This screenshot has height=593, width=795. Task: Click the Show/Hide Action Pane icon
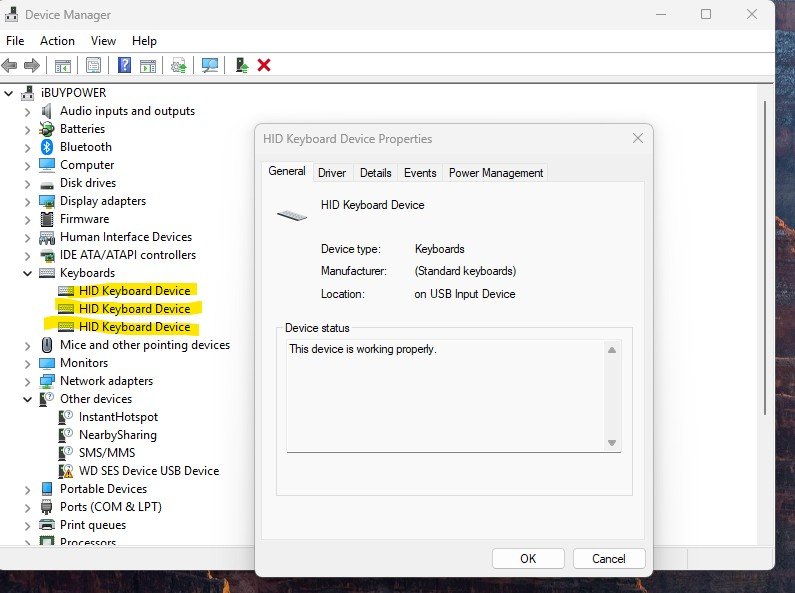coord(148,65)
